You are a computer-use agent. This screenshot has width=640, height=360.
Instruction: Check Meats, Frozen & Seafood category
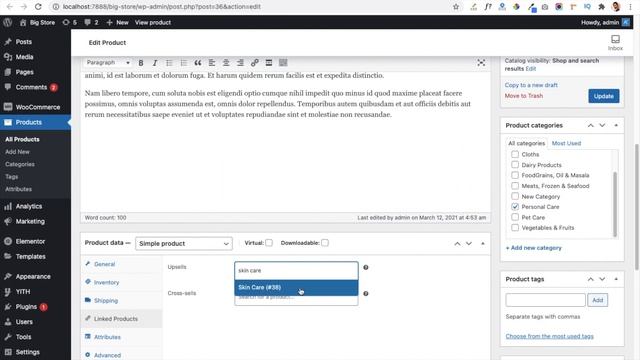tap(515, 186)
